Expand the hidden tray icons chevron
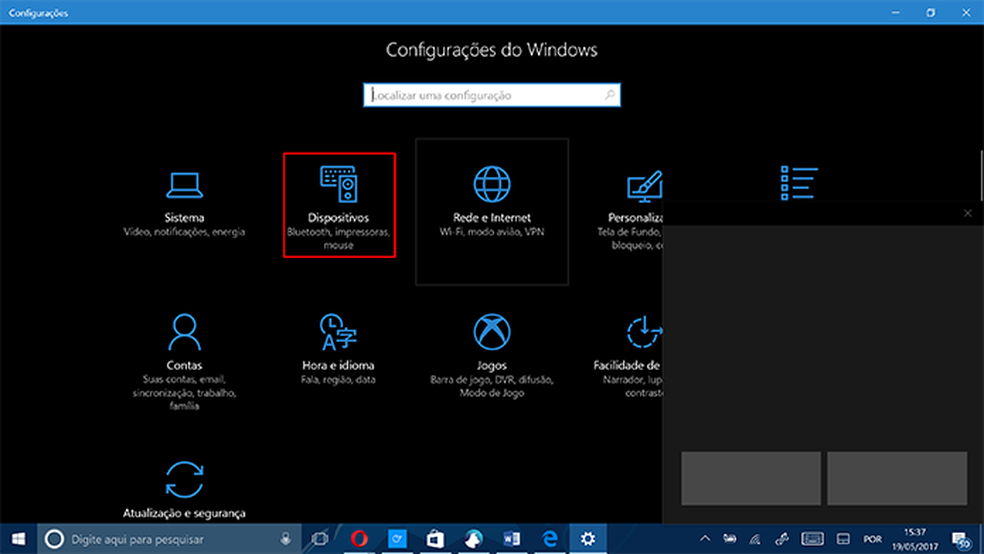The width and height of the screenshot is (984, 554). (705, 539)
